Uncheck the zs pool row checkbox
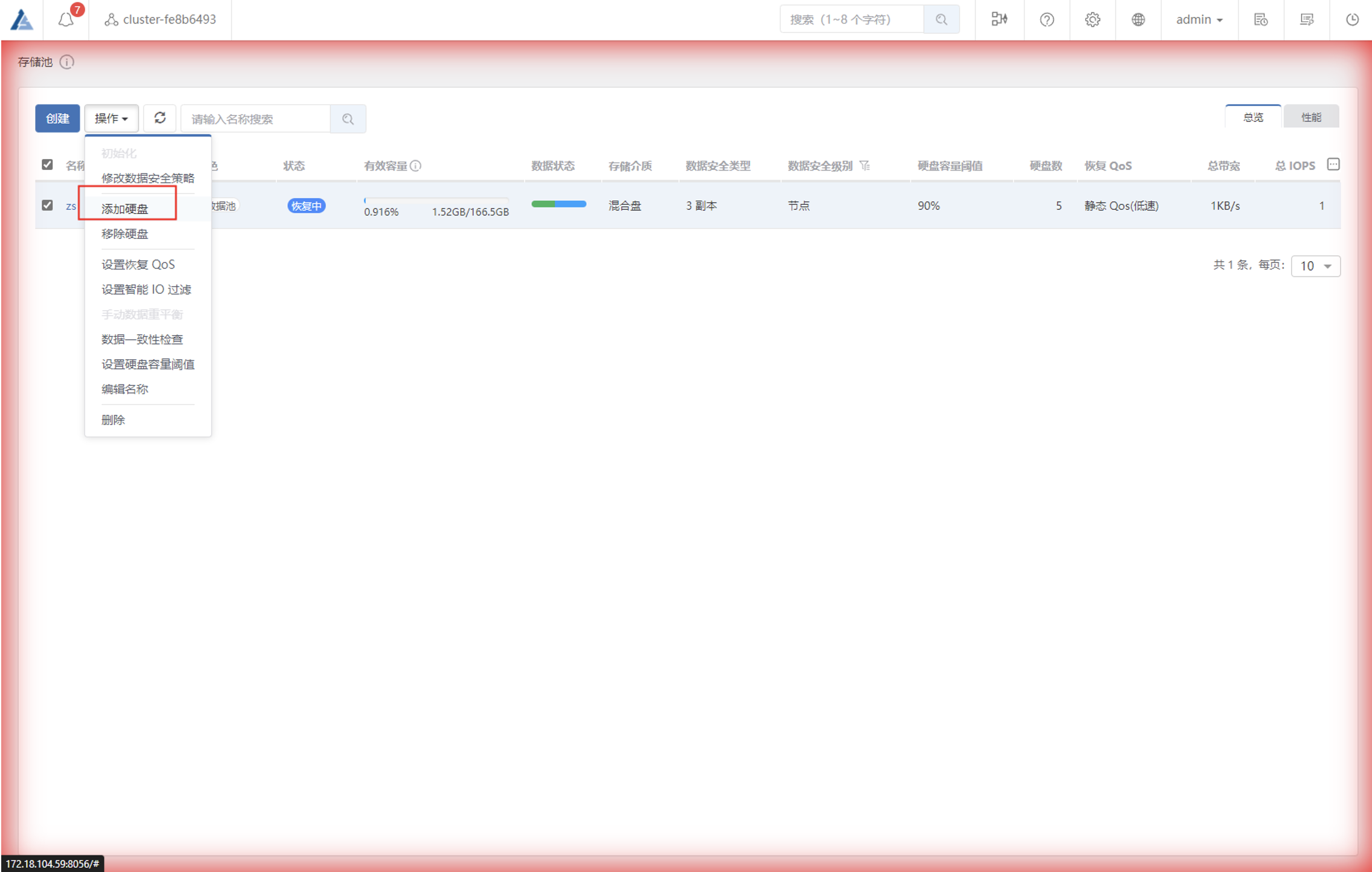 [x=47, y=206]
